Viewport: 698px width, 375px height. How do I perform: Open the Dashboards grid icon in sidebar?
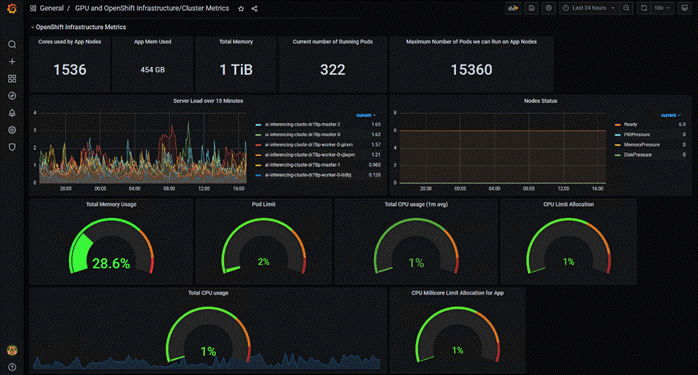[12, 79]
